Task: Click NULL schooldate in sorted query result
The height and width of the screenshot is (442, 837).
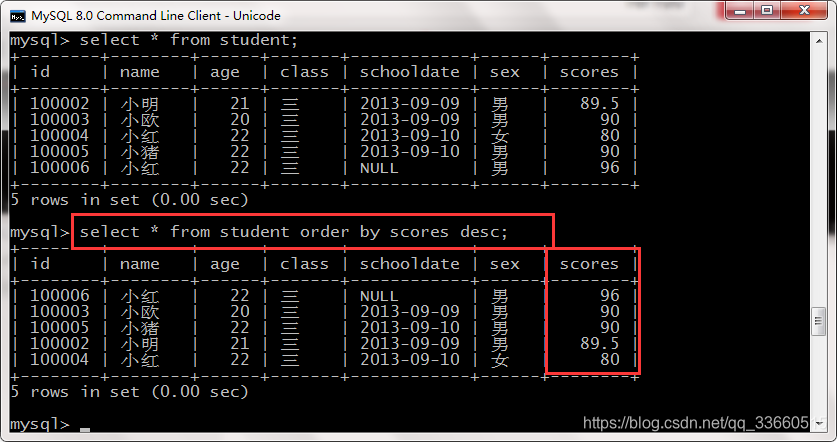Action: (379, 296)
